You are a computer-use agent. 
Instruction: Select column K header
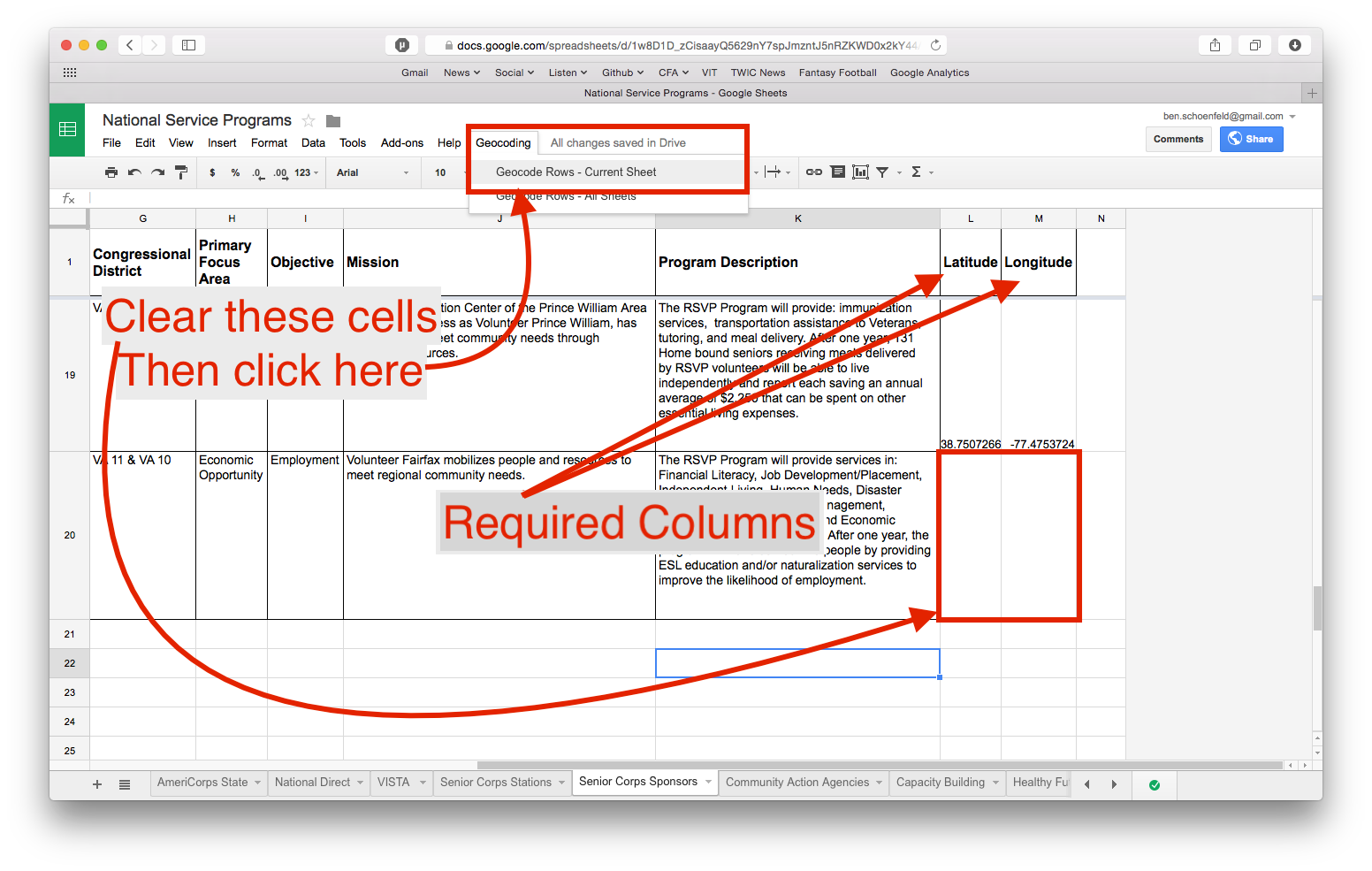[797, 218]
